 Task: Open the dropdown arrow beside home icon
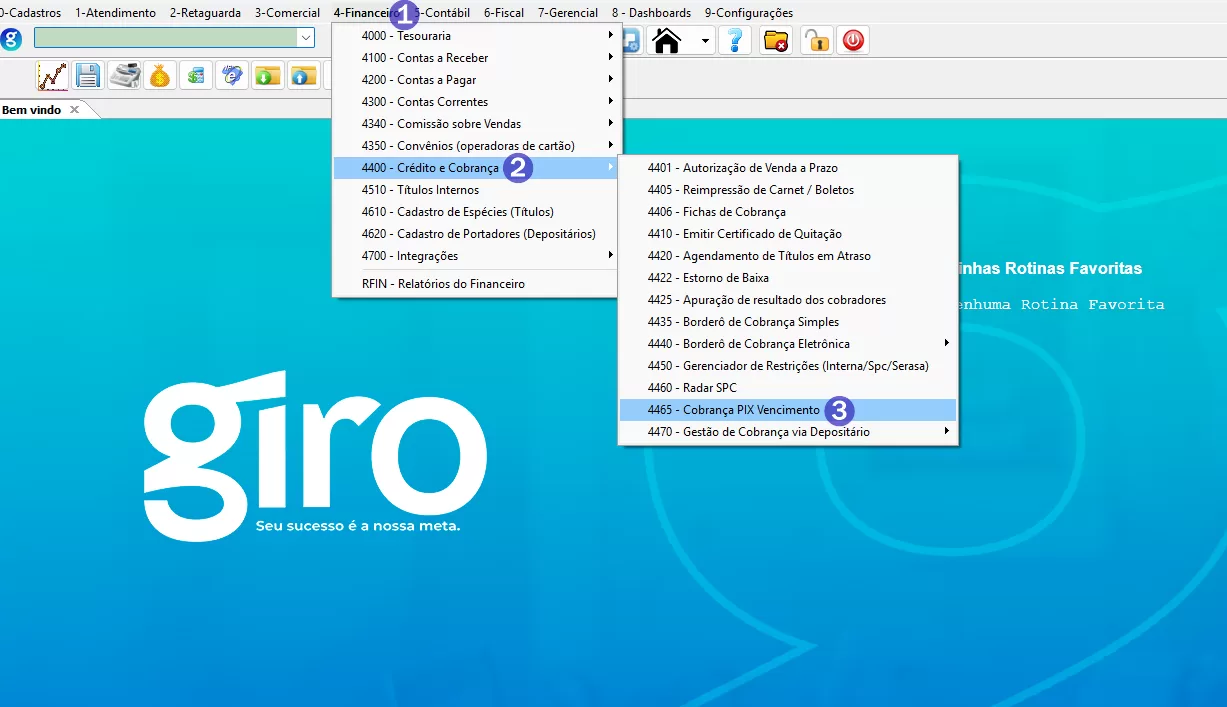pos(705,41)
